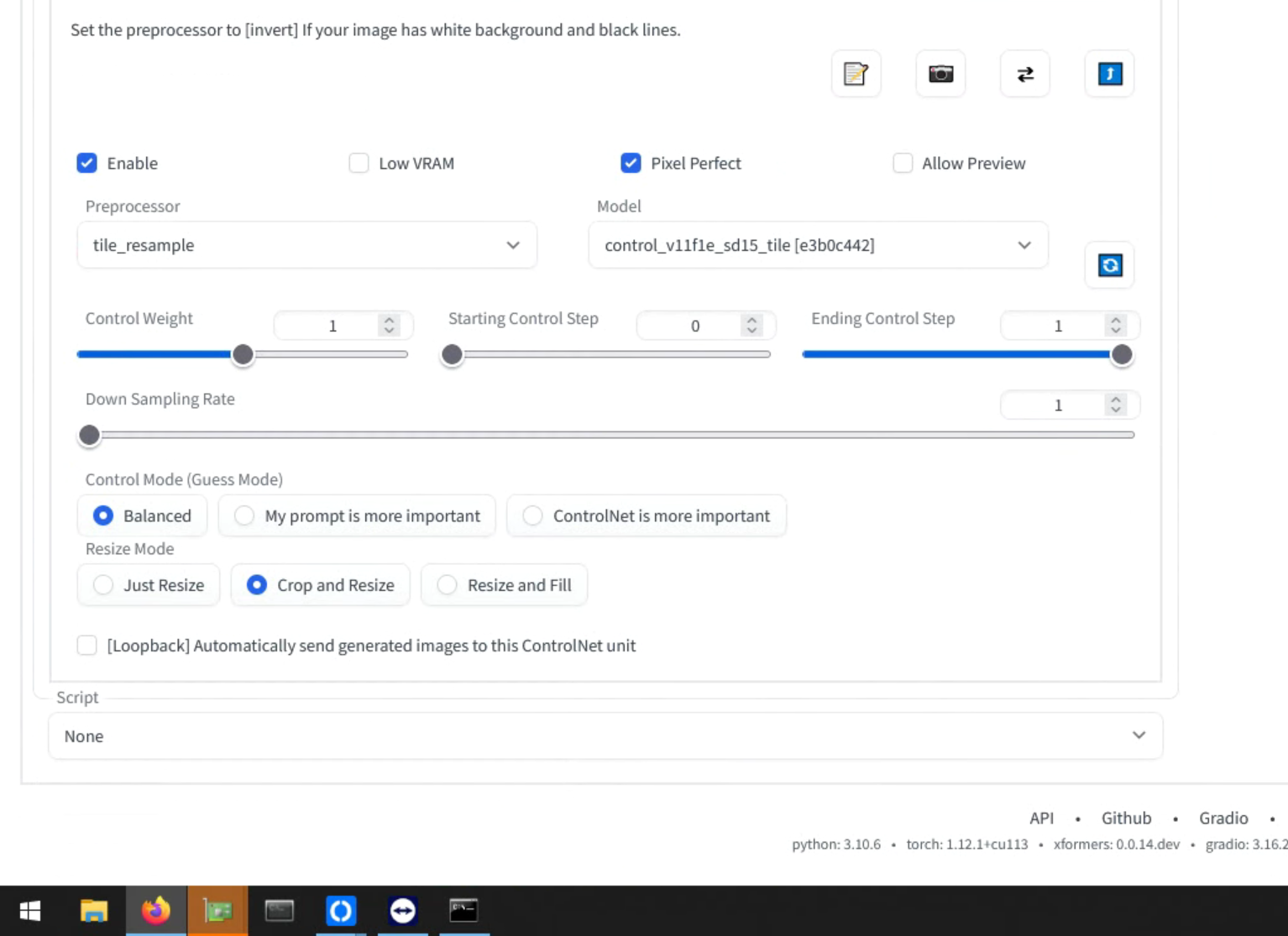1288x936 pixels.
Task: Open the Preprocessor dropdown
Action: (x=306, y=245)
